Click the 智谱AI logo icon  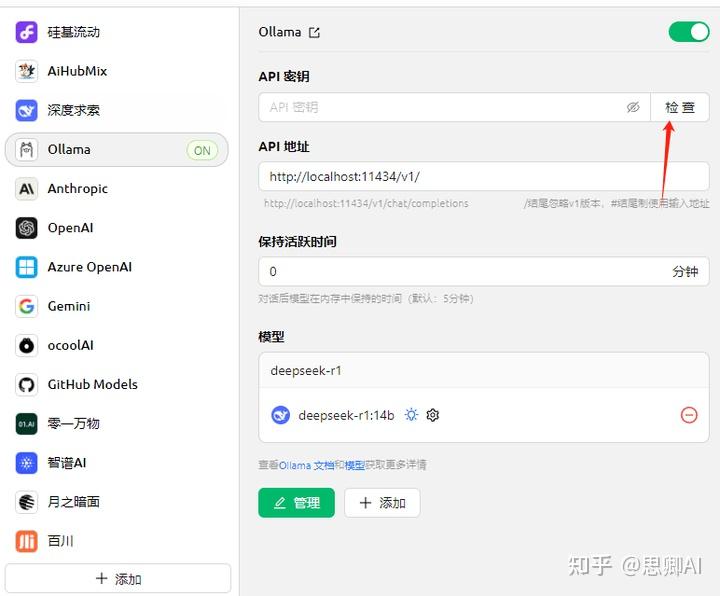point(26,463)
